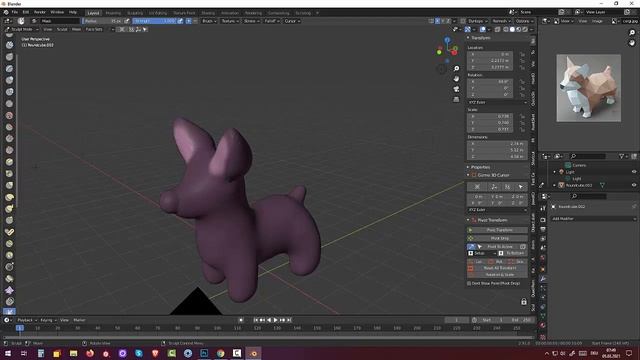Open the Brush dropdown
Screen dimensions: 640x360
[209, 21]
